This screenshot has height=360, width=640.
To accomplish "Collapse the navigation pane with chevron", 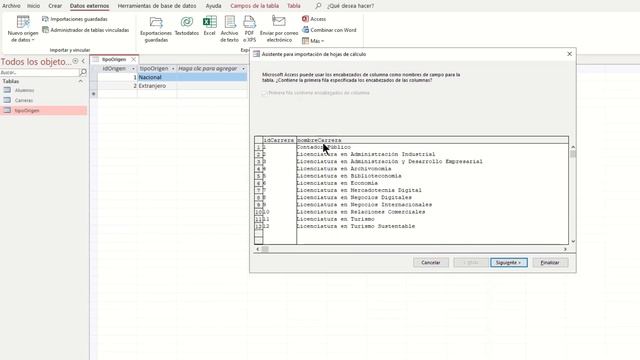I will coord(83,61).
